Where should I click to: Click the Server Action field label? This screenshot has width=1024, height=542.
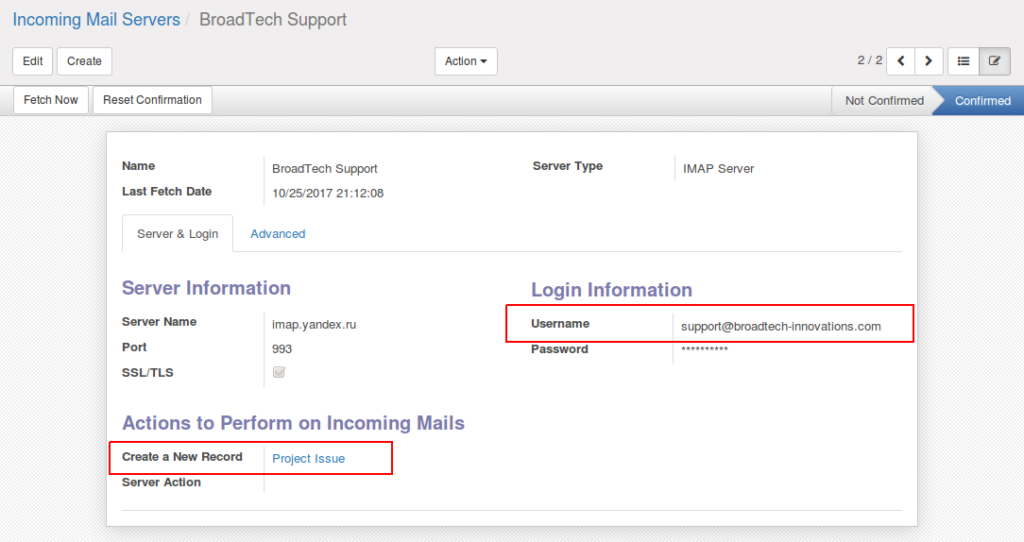point(161,483)
